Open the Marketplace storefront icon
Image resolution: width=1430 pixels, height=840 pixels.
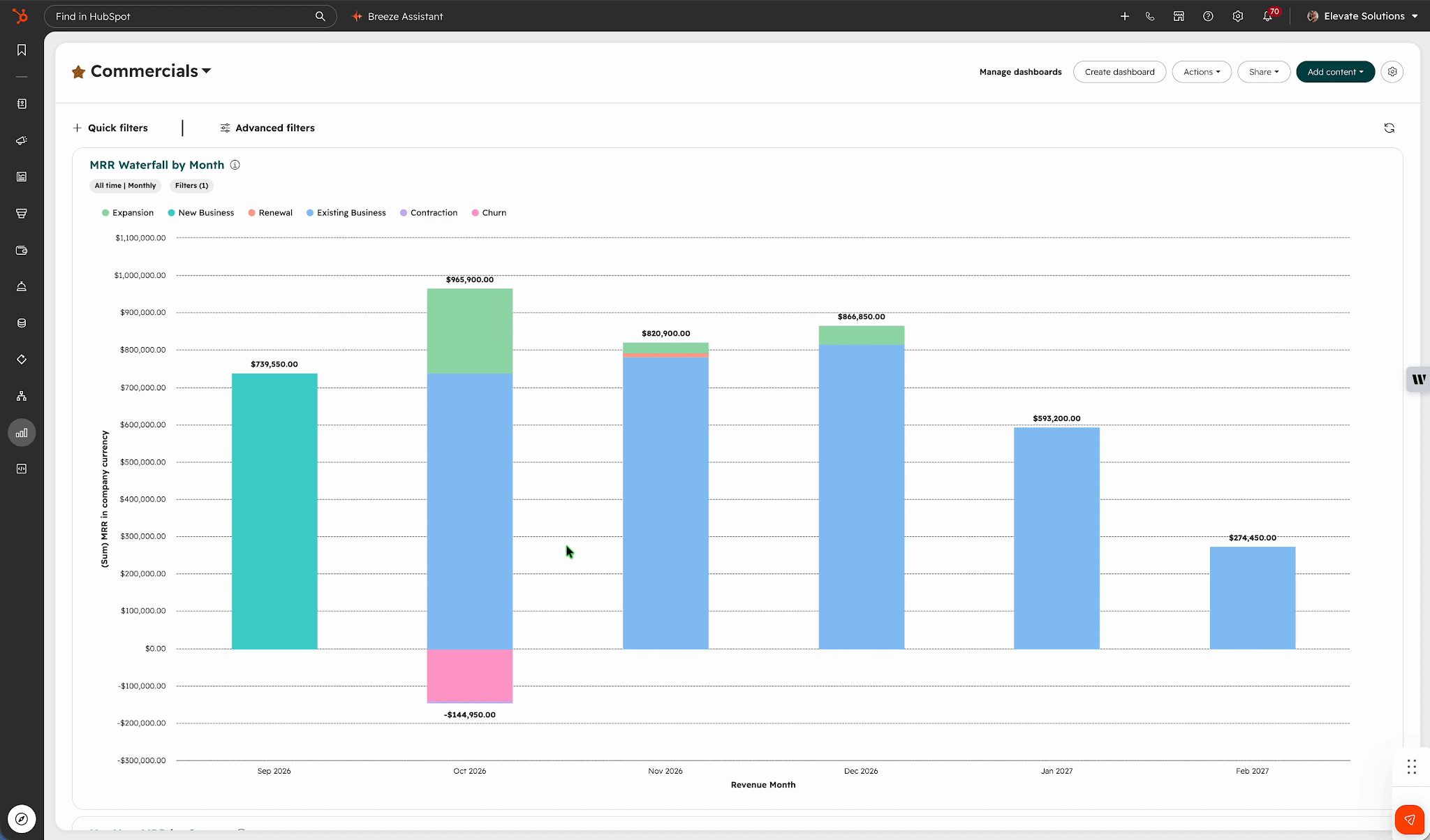[x=1179, y=16]
